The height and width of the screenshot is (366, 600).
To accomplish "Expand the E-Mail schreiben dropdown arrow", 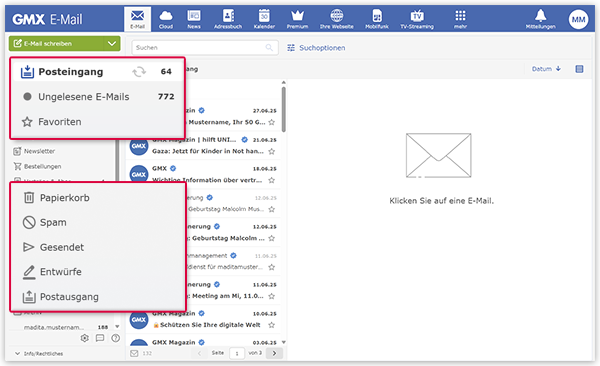I will 112,44.
